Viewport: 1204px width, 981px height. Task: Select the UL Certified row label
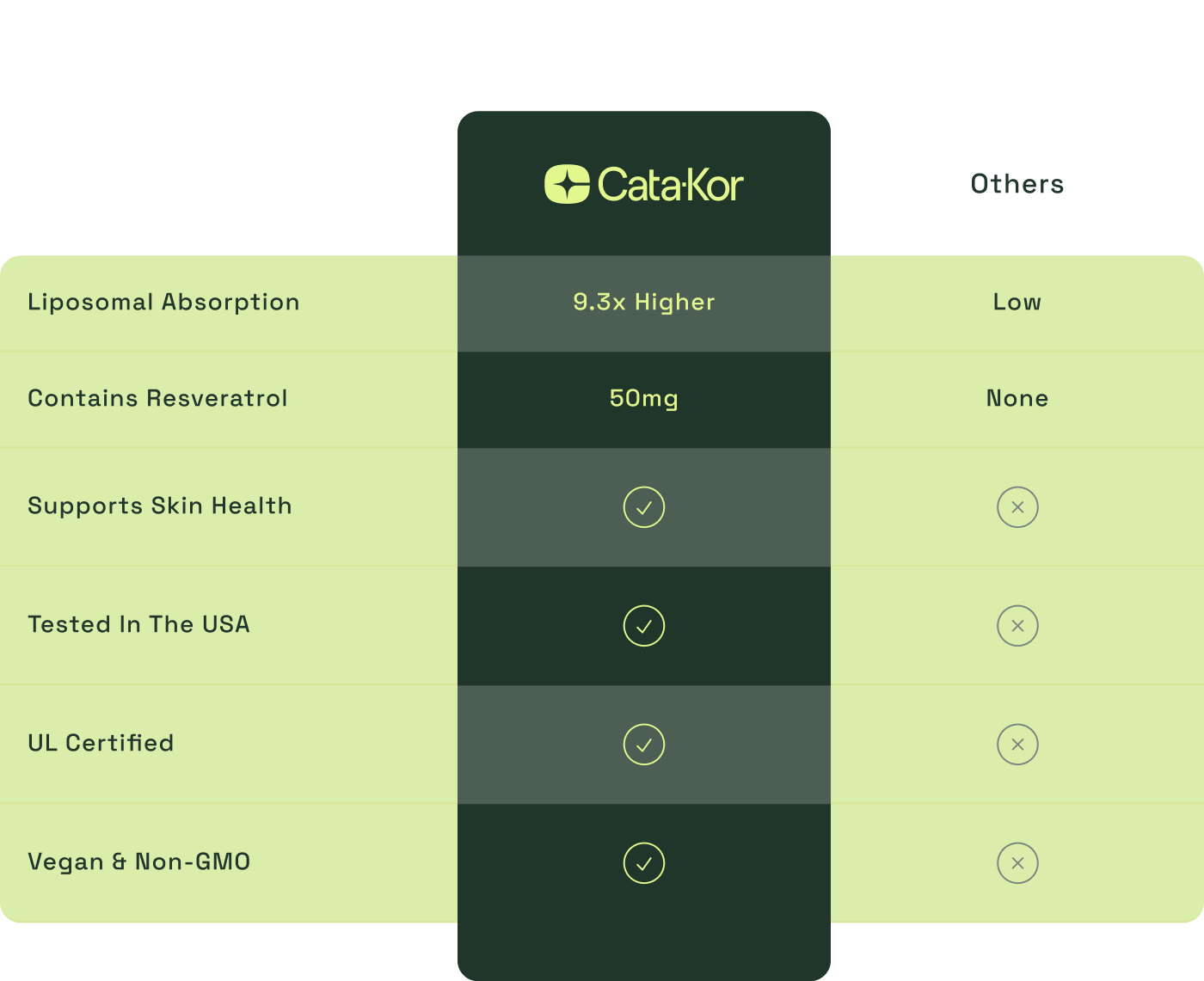coord(101,743)
